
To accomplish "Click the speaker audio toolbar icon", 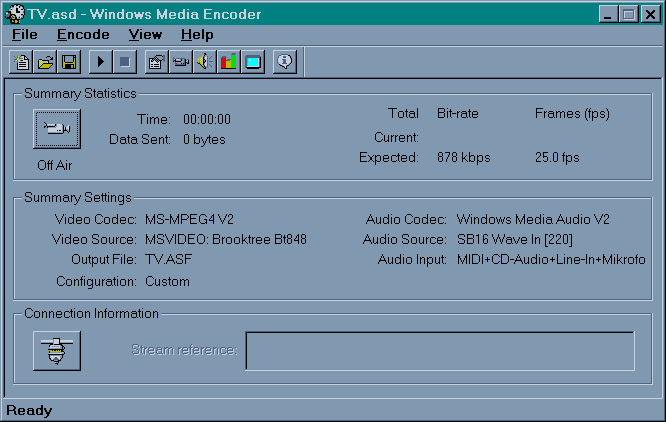I will [x=204, y=62].
